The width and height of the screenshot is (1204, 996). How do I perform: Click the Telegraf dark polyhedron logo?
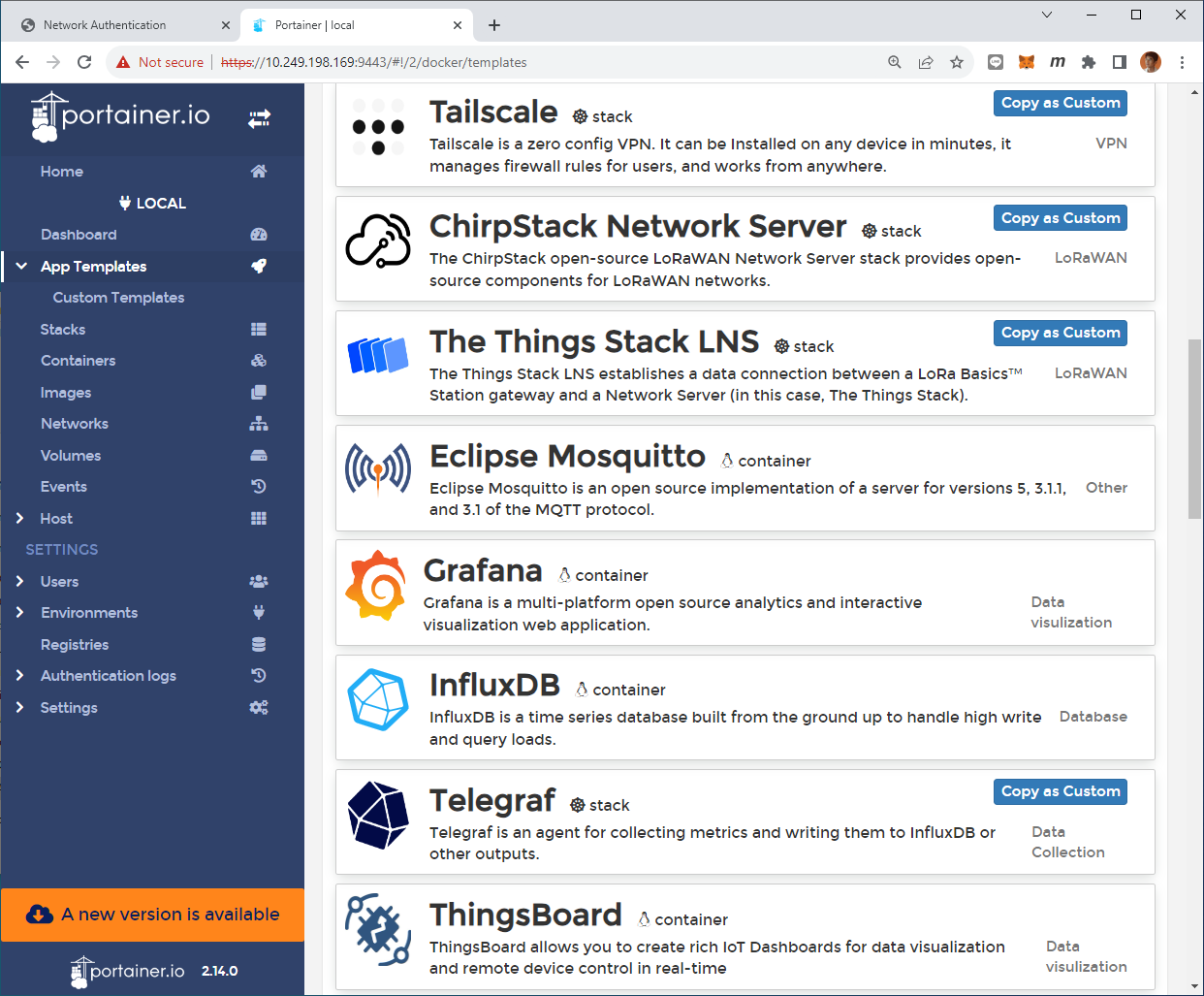378,815
